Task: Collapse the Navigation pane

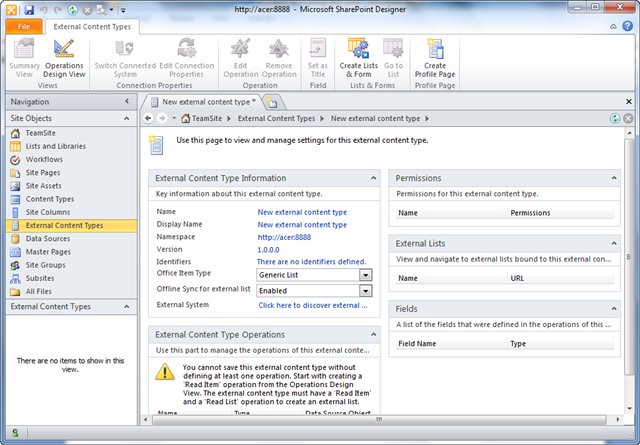Action: point(127,101)
